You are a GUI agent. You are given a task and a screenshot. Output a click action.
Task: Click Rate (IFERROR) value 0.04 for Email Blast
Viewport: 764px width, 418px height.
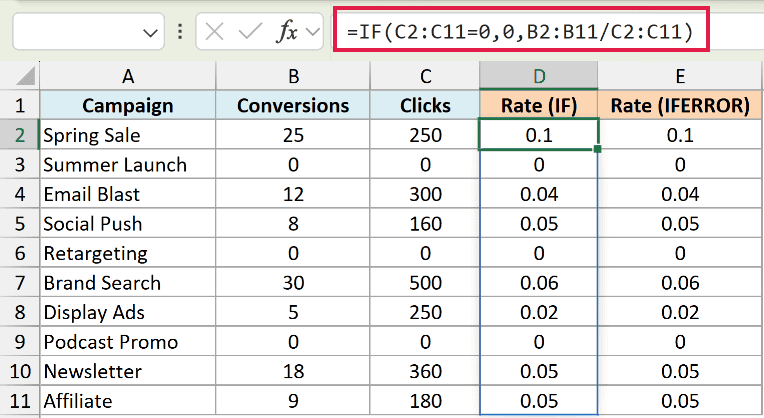(x=680, y=194)
